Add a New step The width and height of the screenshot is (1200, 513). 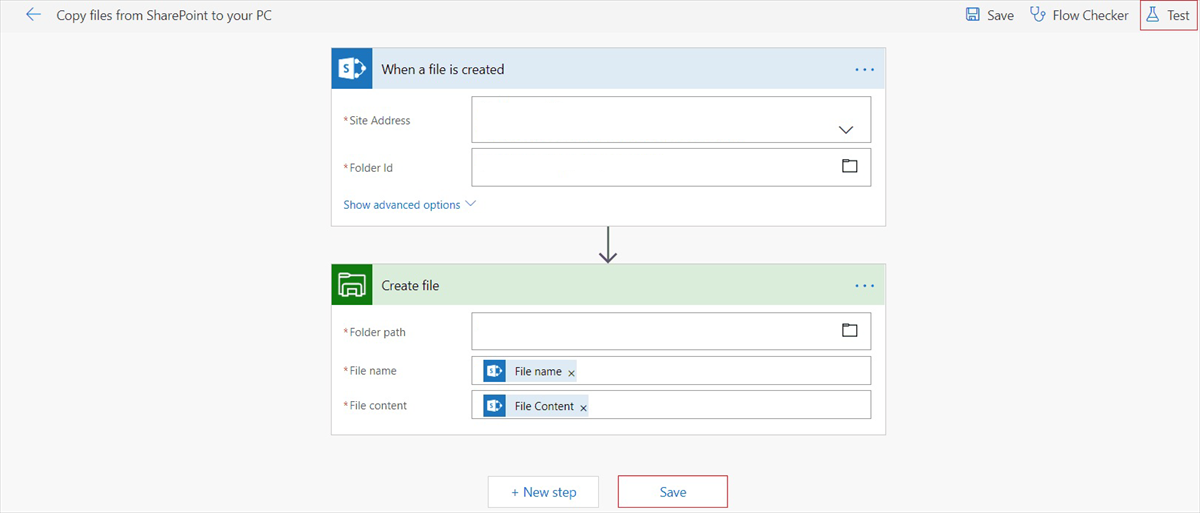(x=543, y=492)
